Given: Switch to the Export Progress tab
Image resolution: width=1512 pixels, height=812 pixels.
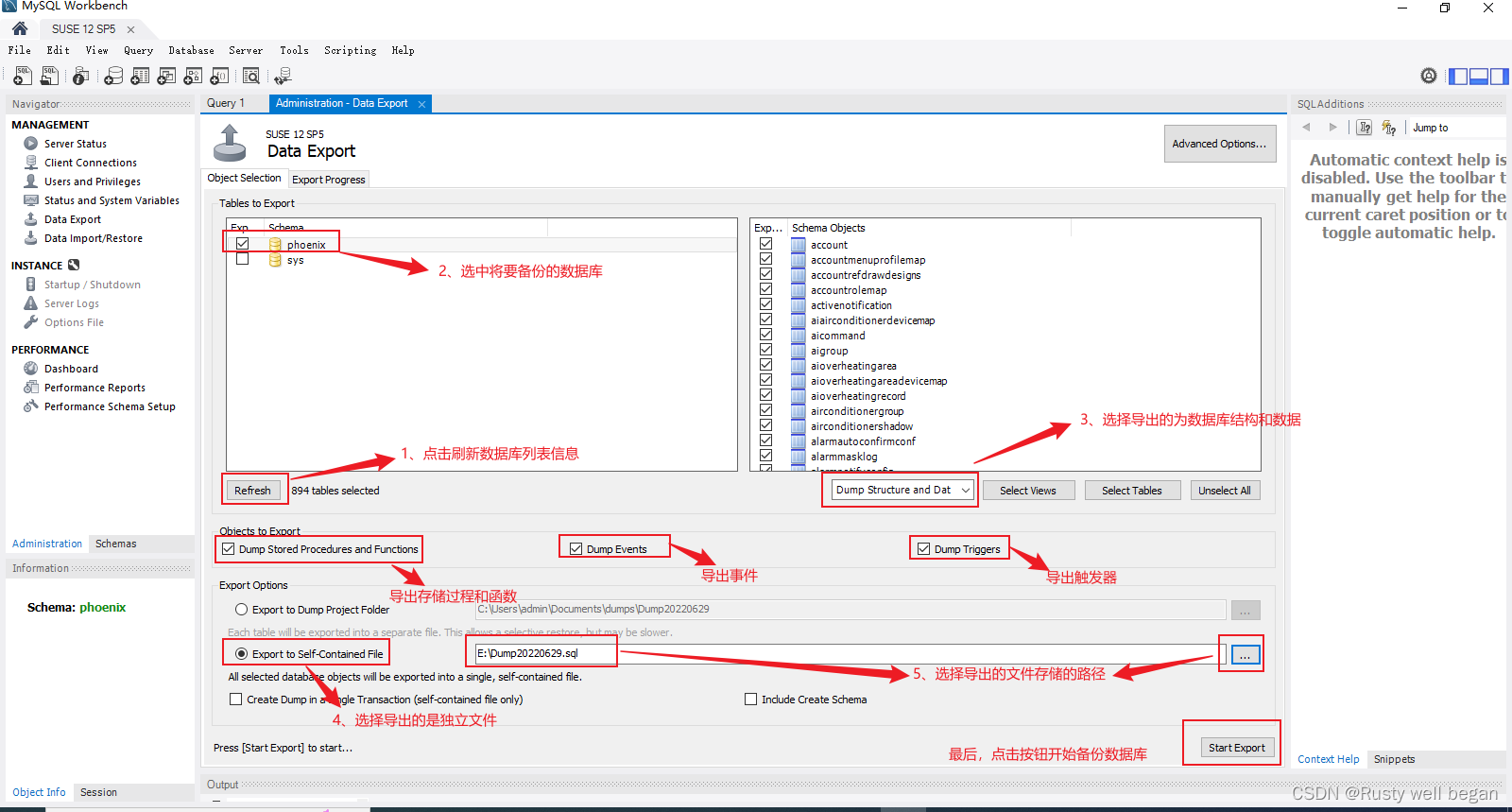Looking at the screenshot, I should (x=328, y=180).
